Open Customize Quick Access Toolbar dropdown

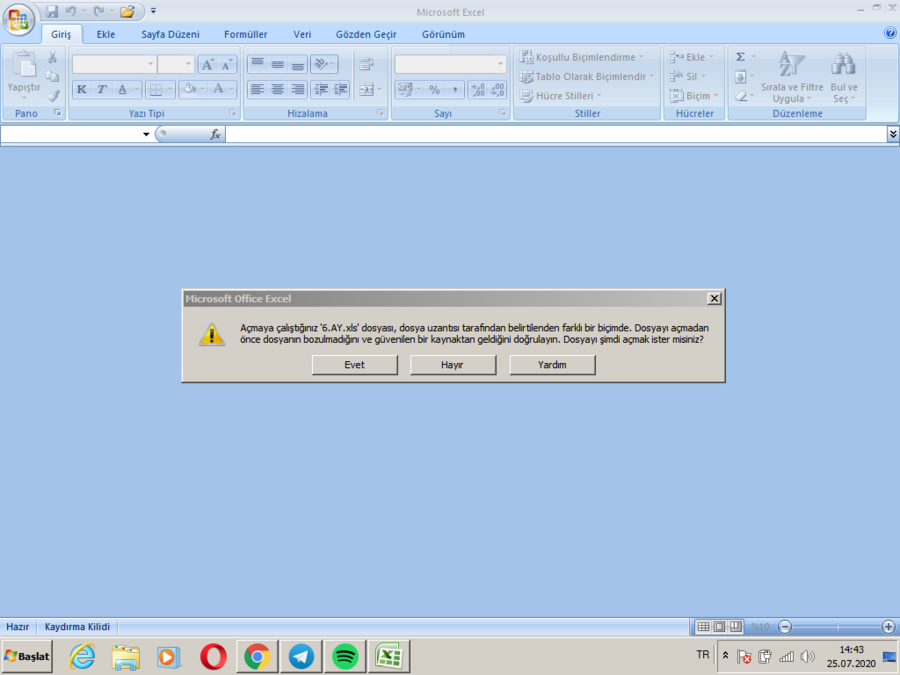pos(153,11)
